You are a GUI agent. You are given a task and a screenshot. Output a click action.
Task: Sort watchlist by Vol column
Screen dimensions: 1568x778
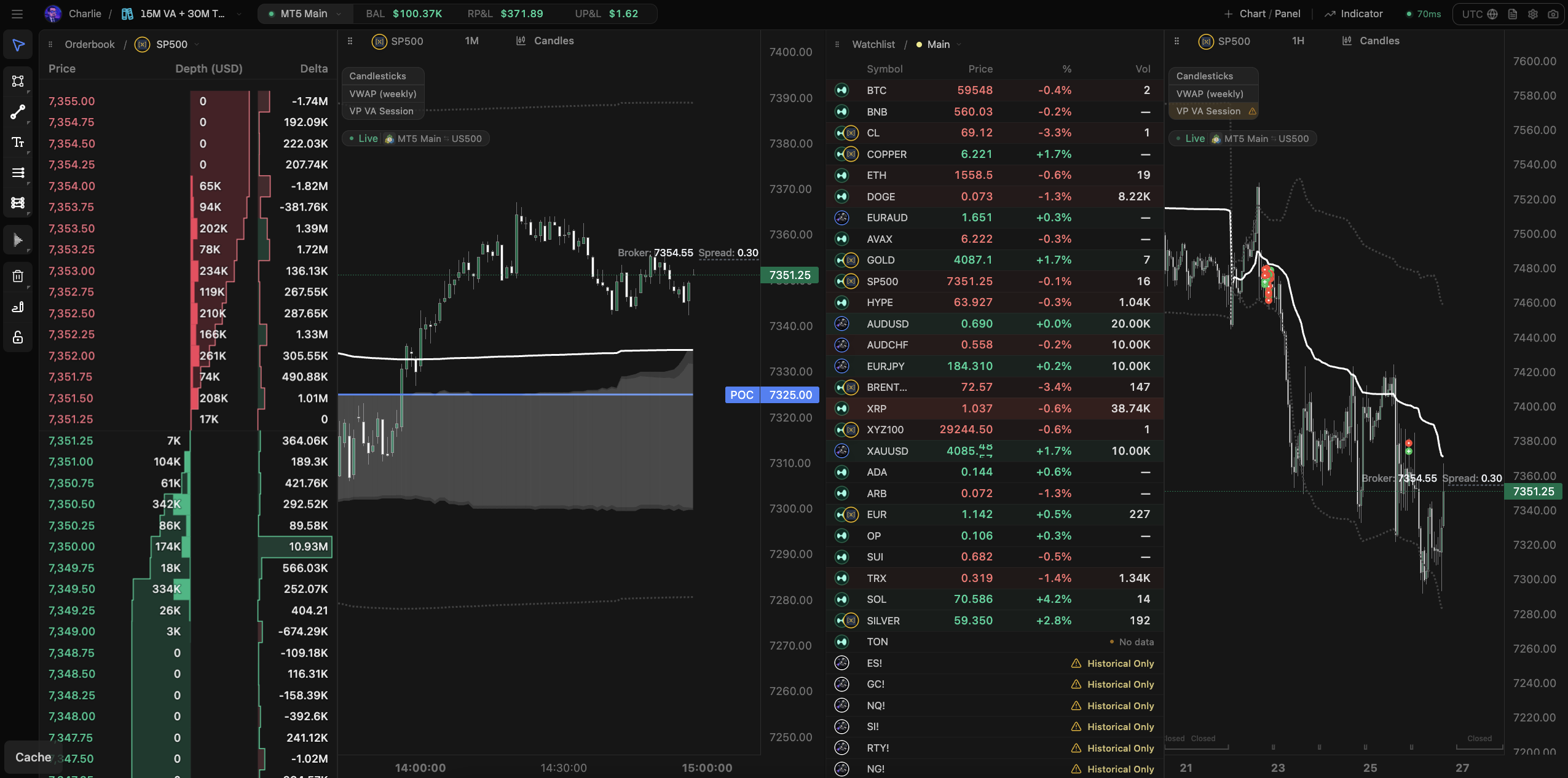pos(1142,69)
